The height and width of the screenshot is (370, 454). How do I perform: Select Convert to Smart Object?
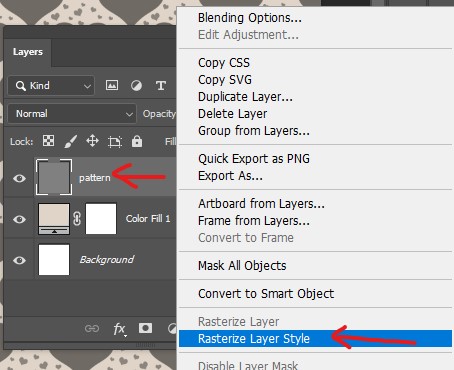pos(266,294)
